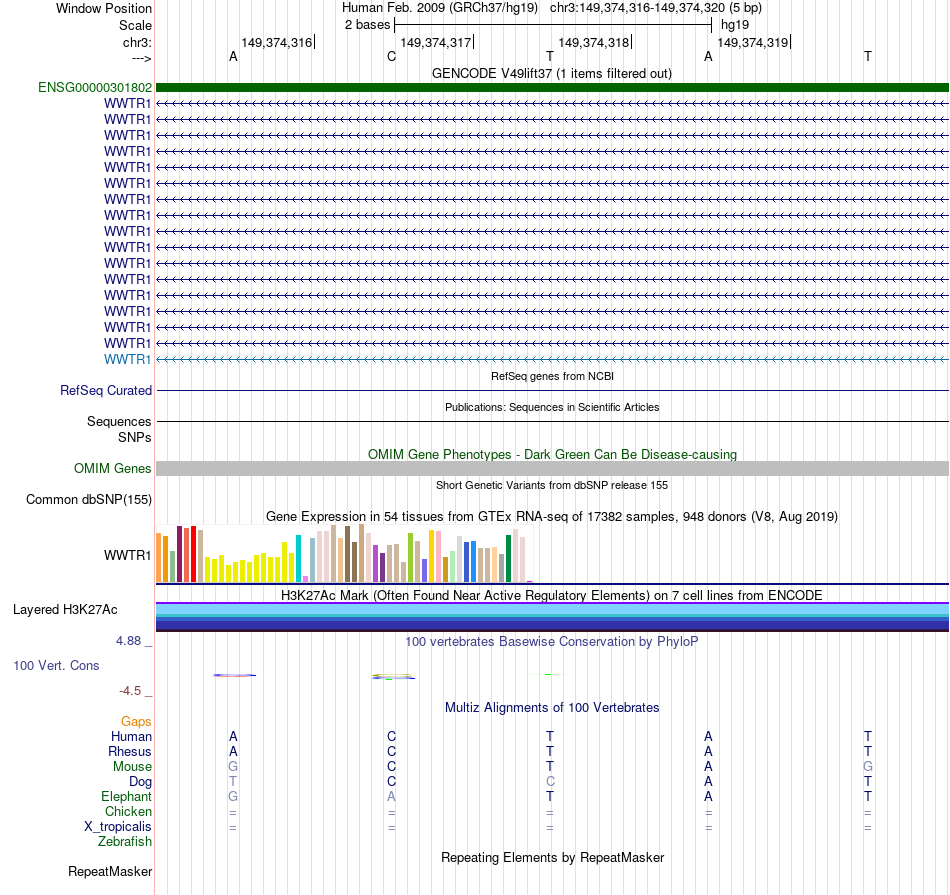Click the Chicken species label
The width and height of the screenshot is (950, 895).
point(128,811)
